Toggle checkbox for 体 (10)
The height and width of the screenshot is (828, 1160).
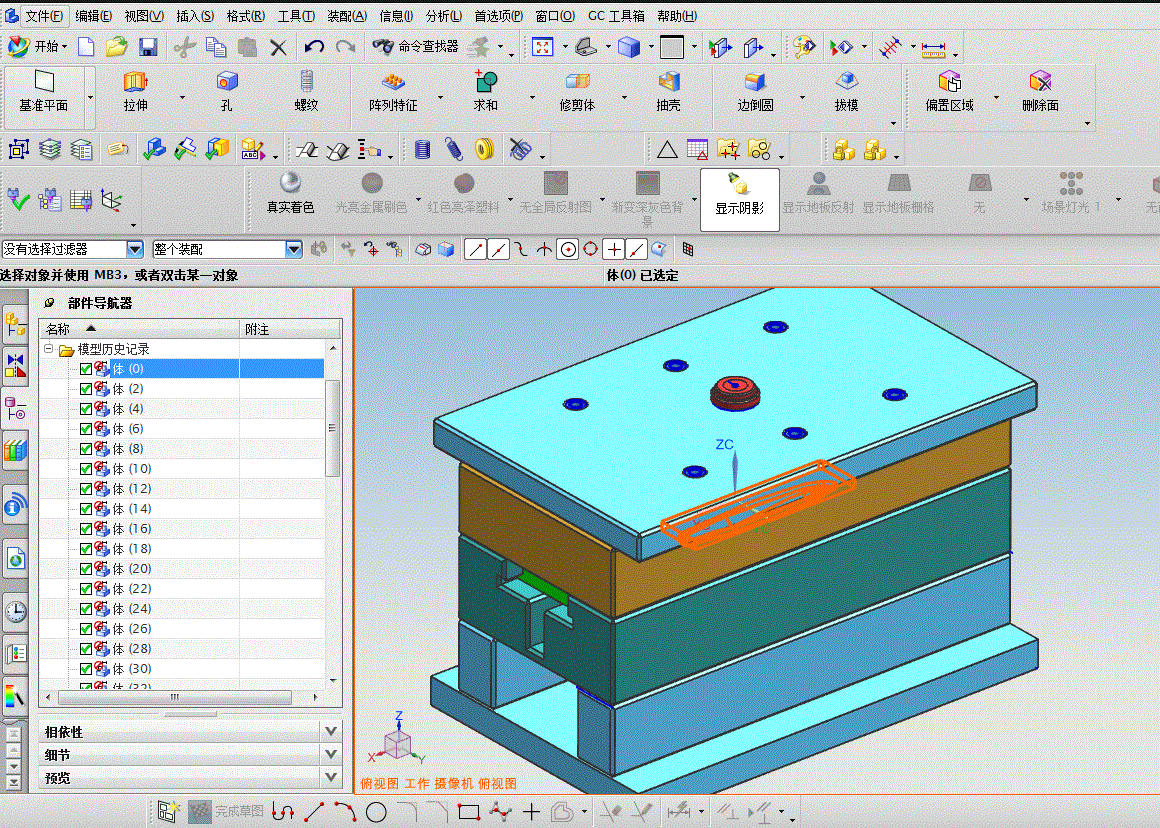click(x=86, y=469)
